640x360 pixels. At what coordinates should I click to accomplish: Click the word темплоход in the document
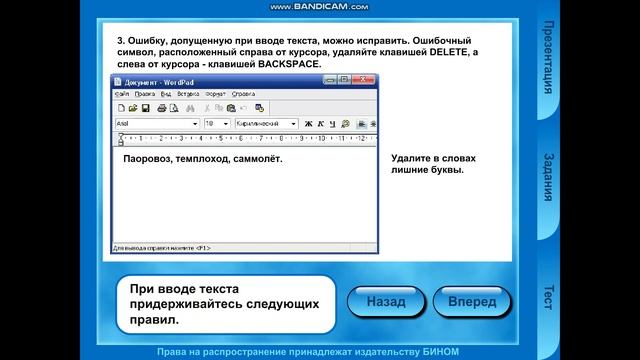202,159
